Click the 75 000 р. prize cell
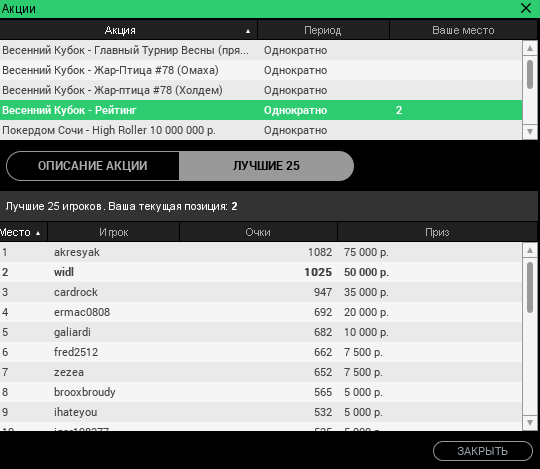Image resolution: width=540 pixels, height=469 pixels. pos(366,252)
